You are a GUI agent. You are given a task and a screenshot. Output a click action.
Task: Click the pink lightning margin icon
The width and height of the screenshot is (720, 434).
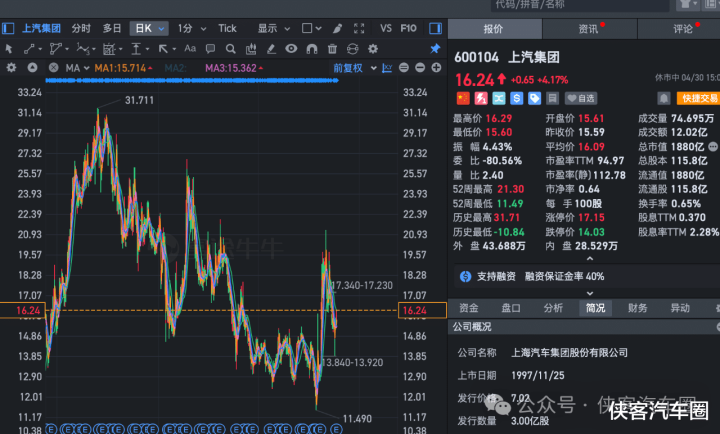point(481,98)
